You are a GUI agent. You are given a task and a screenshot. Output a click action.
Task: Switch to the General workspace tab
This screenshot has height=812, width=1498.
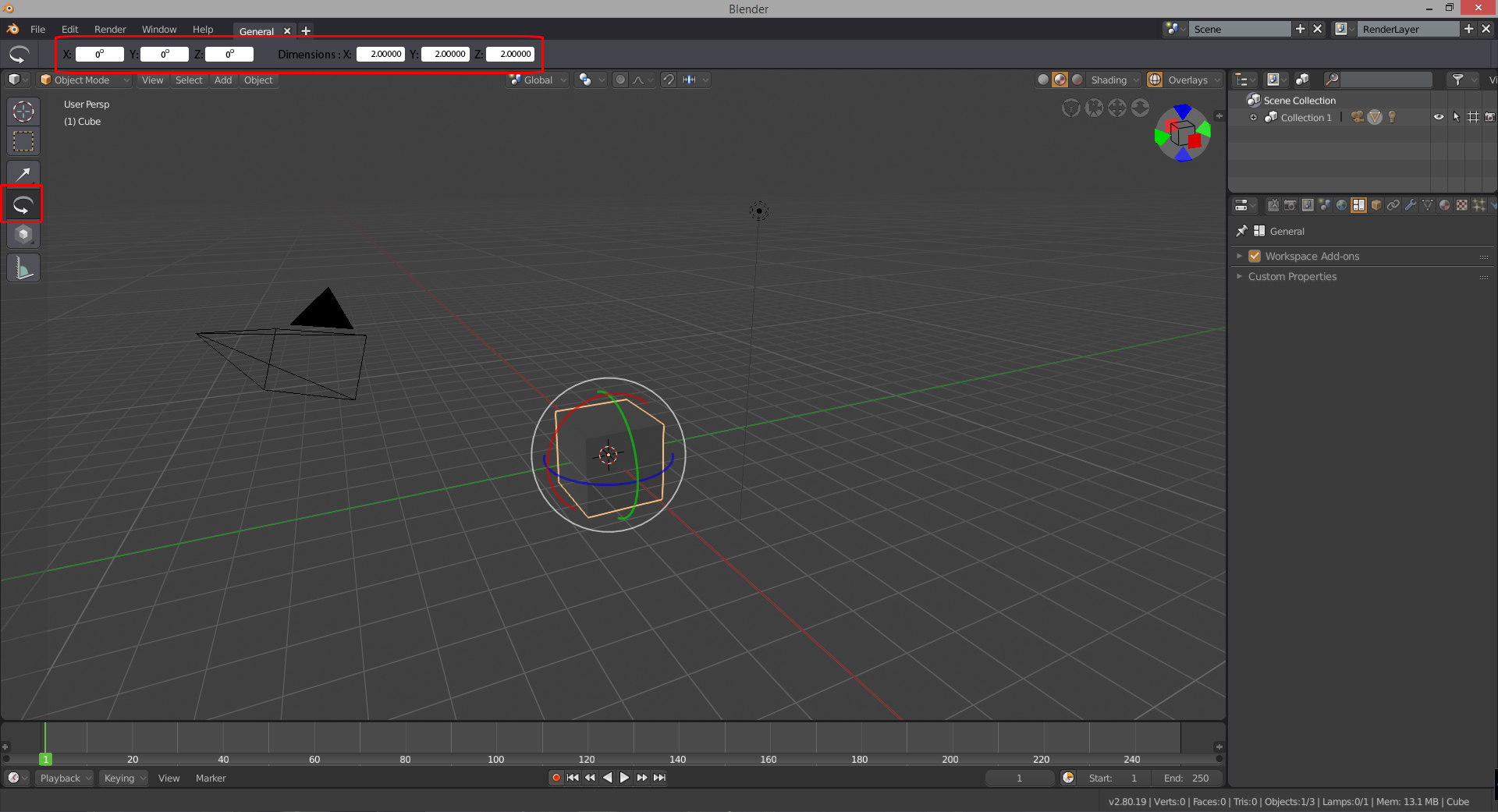coord(257,31)
